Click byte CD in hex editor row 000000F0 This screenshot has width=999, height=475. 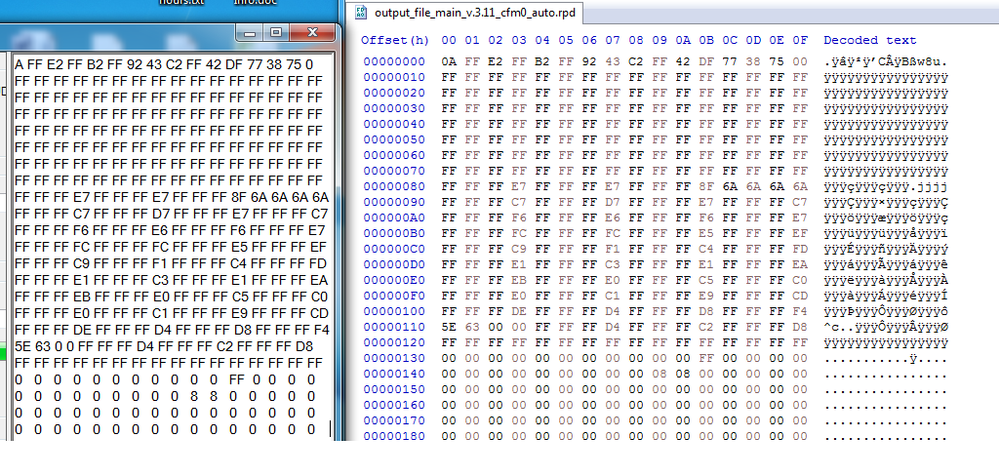click(x=800, y=296)
